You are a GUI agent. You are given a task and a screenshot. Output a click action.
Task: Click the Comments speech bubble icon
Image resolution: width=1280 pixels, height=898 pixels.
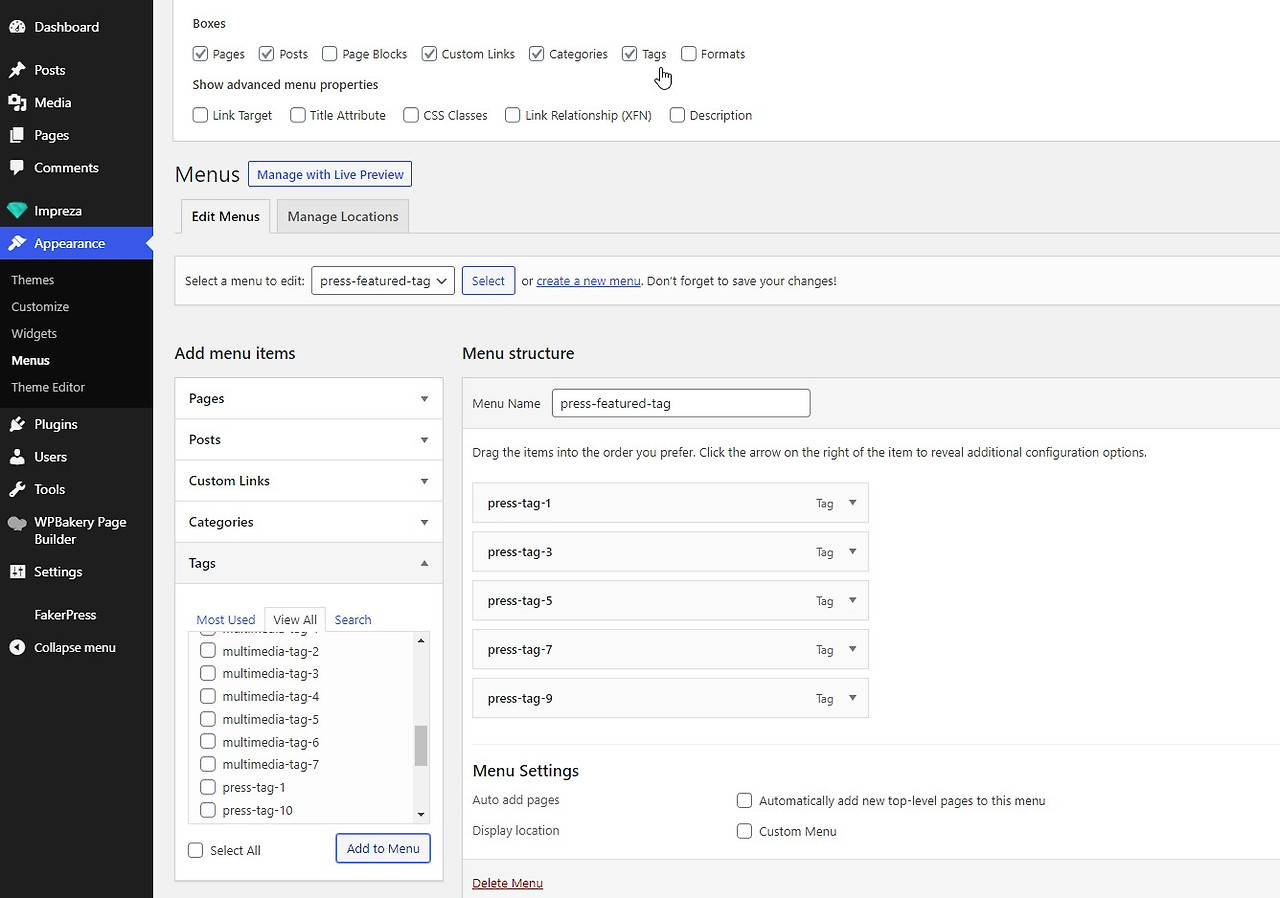pyautogui.click(x=17, y=168)
